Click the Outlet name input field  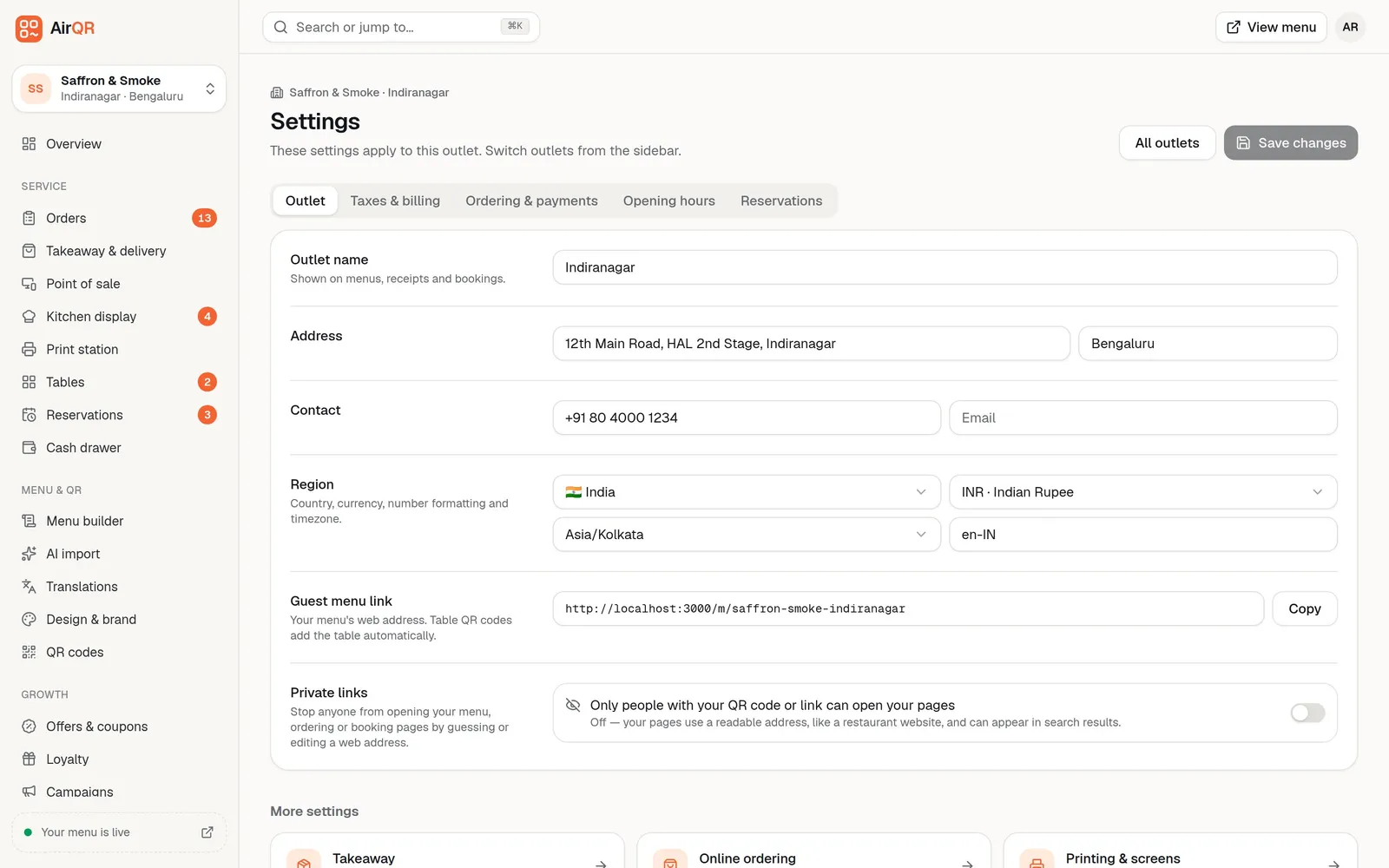(x=945, y=267)
